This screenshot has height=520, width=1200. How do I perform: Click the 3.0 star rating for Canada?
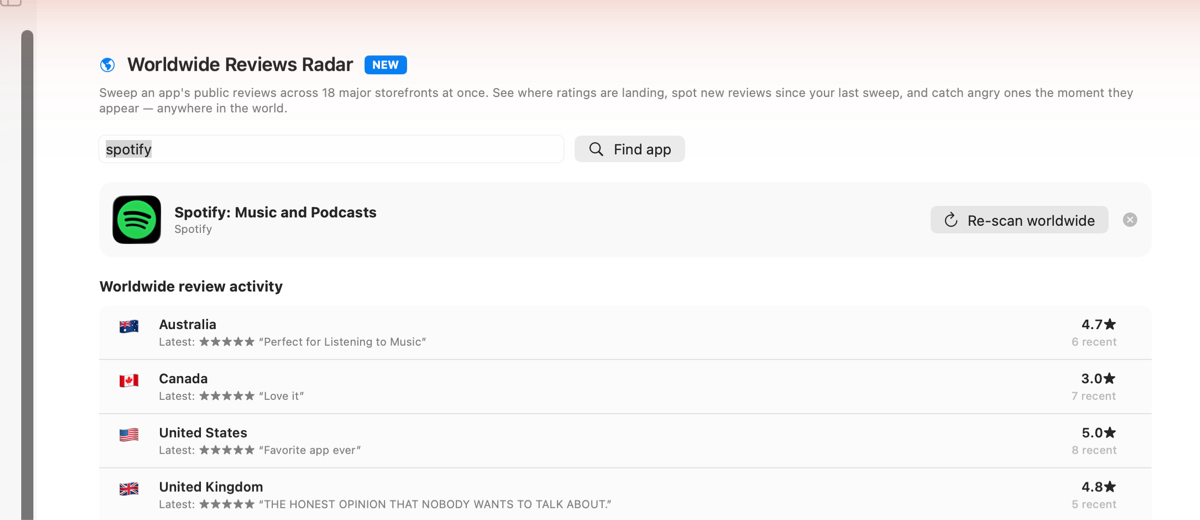[1099, 378]
